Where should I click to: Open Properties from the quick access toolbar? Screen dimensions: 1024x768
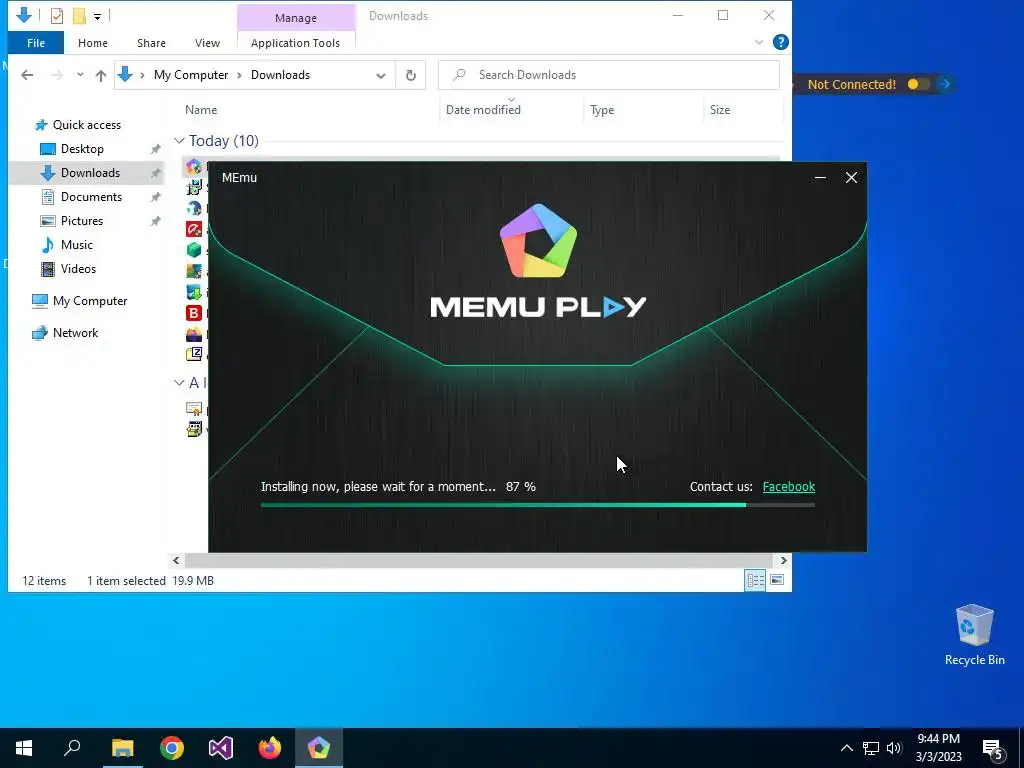tap(57, 16)
